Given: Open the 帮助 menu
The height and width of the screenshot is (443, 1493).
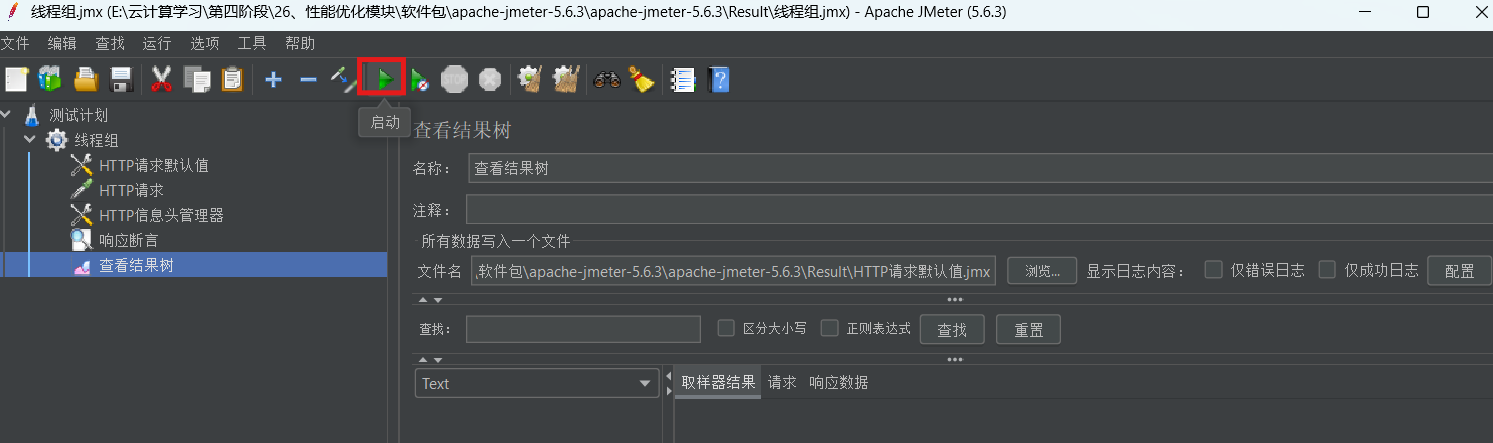Looking at the screenshot, I should [x=300, y=44].
